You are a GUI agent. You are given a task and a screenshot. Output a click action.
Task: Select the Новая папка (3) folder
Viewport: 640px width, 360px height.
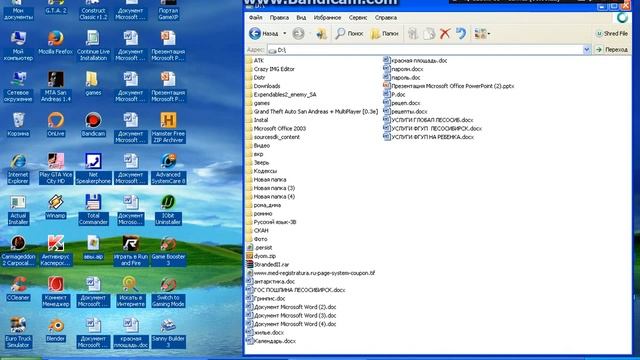tap(270, 188)
